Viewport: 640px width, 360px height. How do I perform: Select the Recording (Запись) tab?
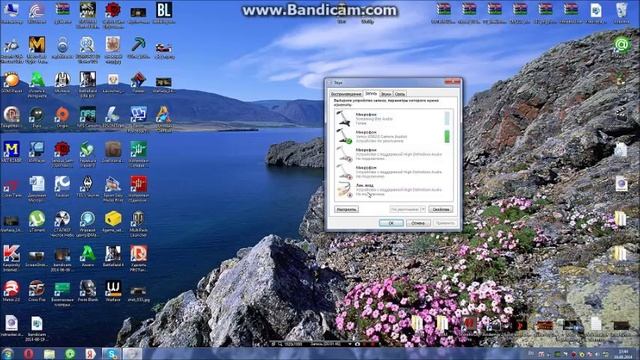pos(371,93)
